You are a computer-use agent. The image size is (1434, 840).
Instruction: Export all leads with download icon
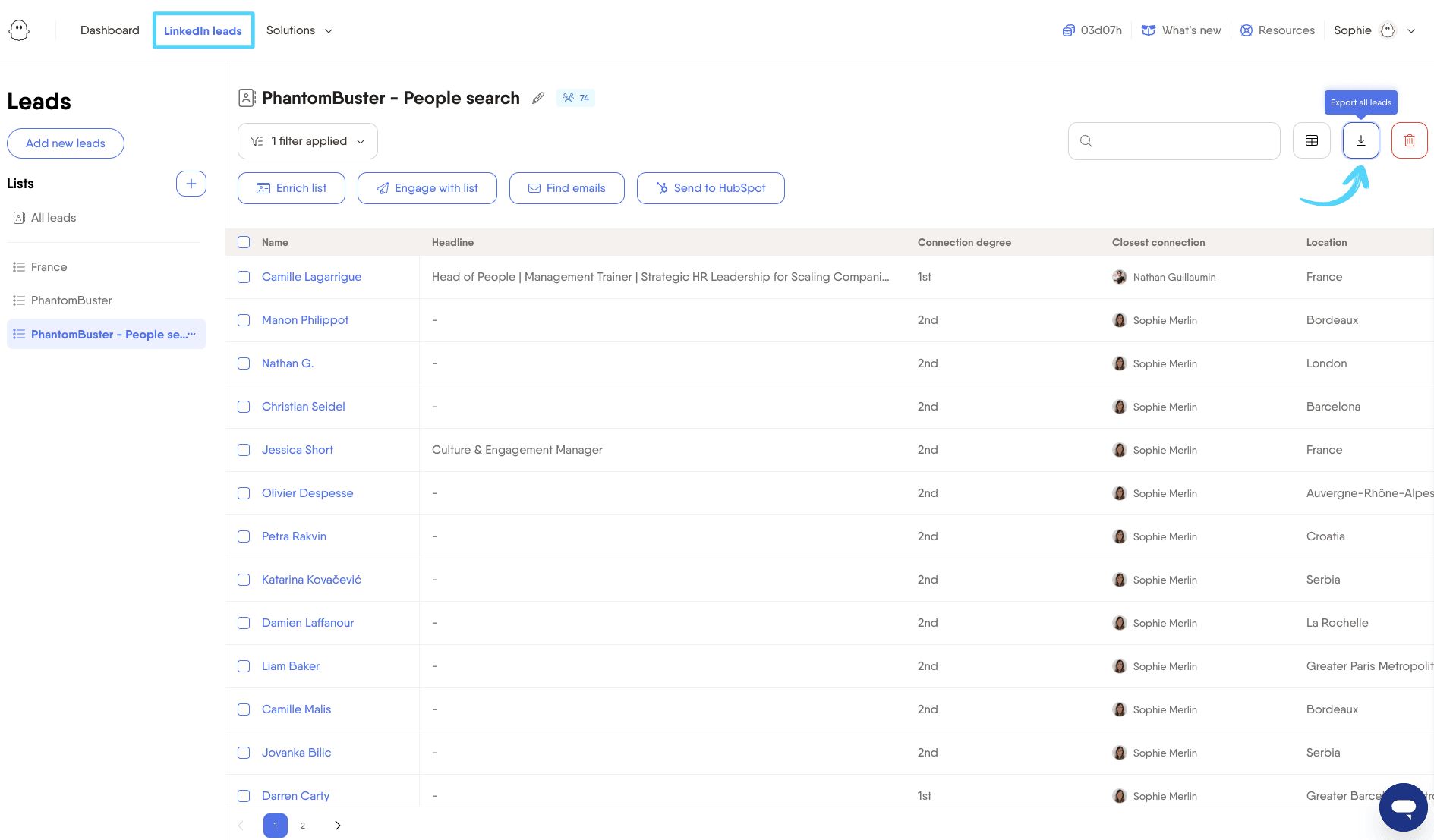point(1361,140)
